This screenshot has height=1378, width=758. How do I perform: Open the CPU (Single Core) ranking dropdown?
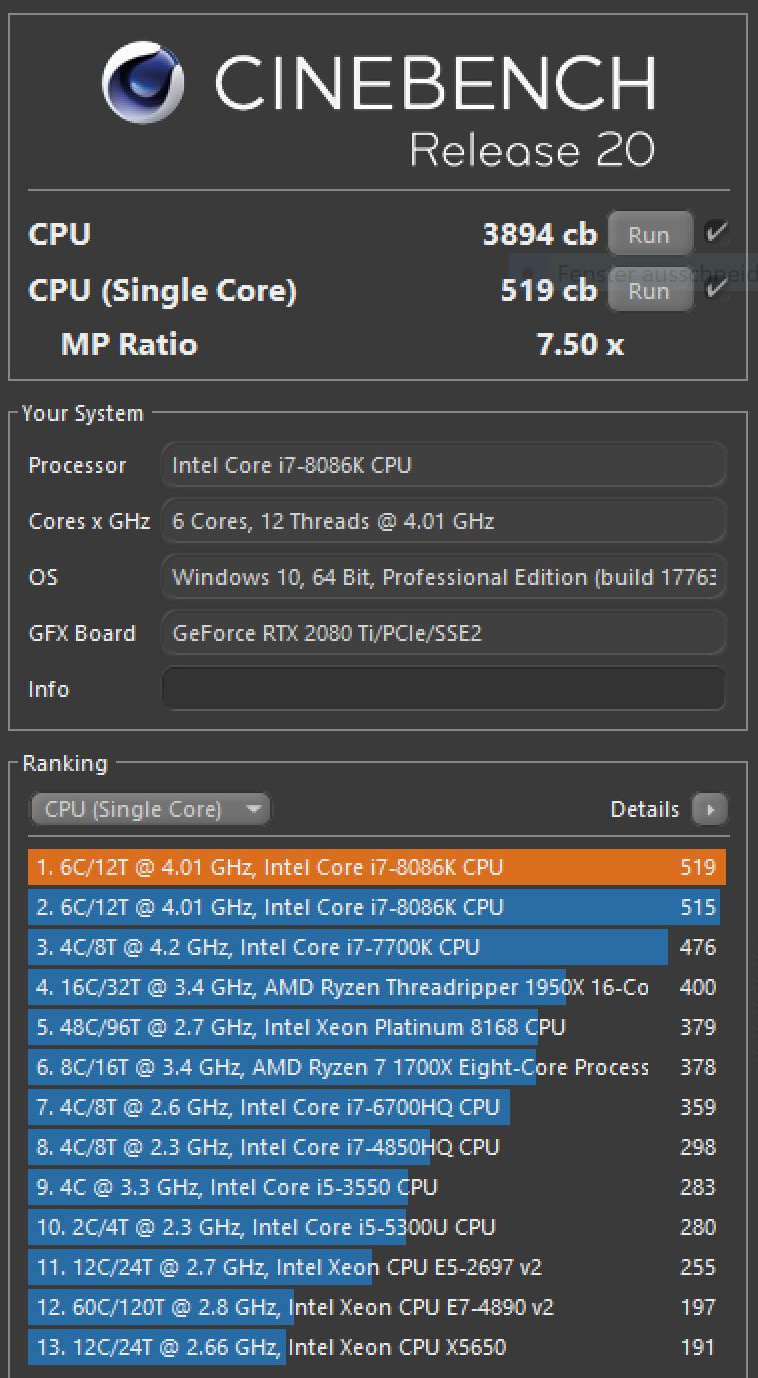pos(150,809)
